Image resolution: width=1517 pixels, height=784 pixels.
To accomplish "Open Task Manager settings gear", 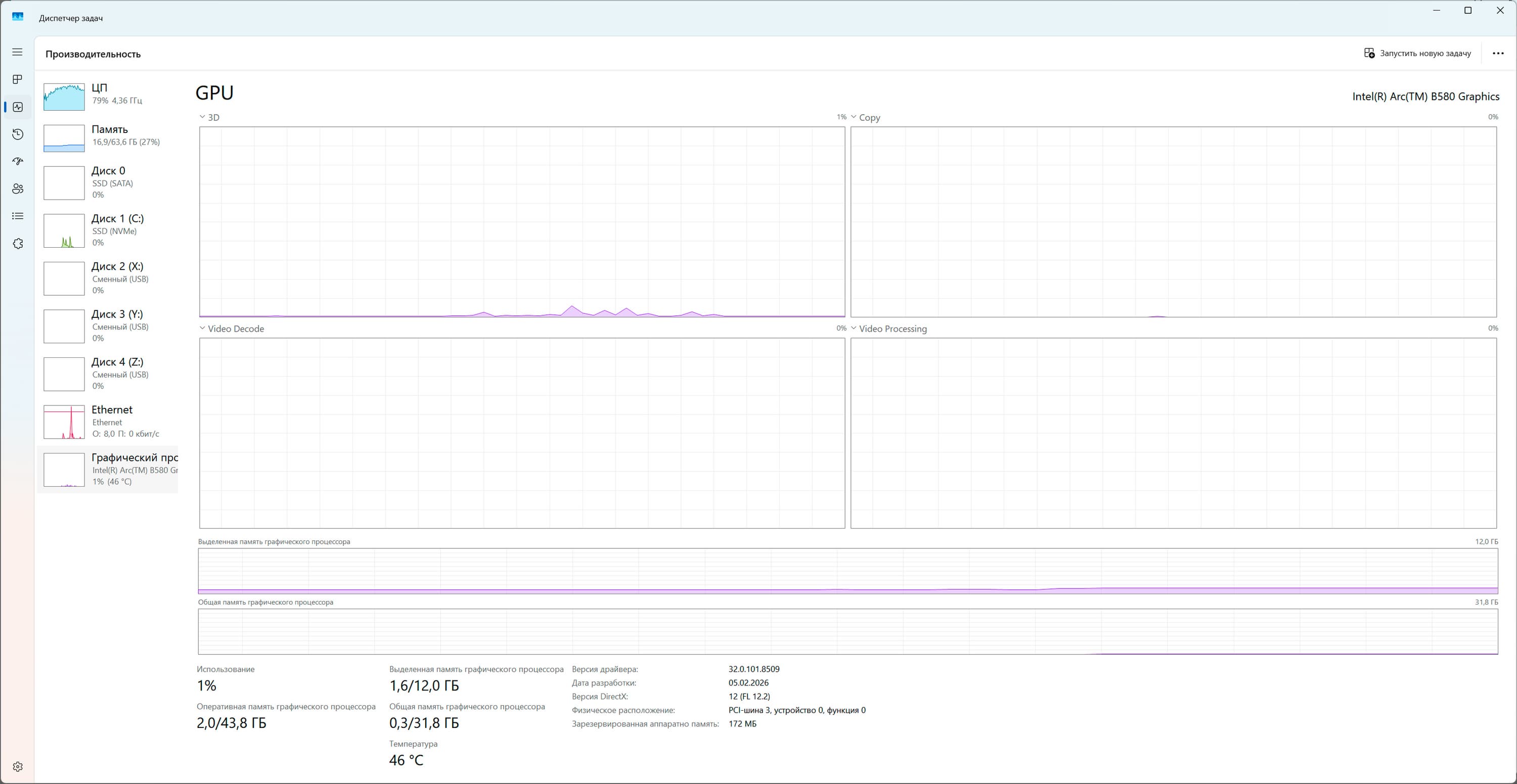I will 18,766.
